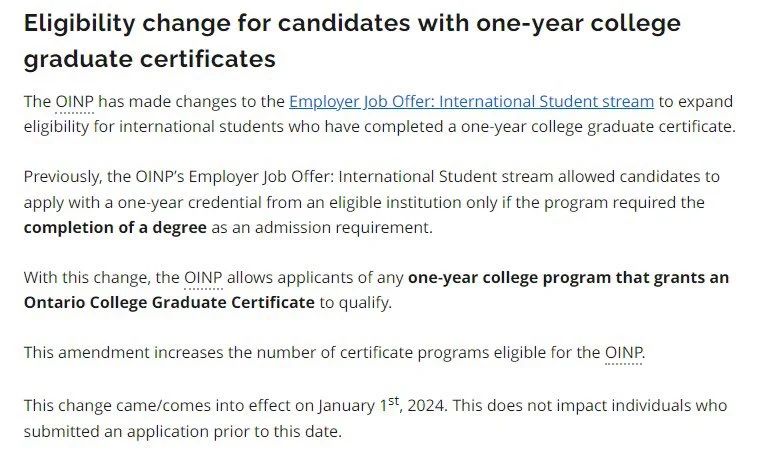Click the bold 'completion of a degree' text
The image size is (757, 458).
click(115, 227)
